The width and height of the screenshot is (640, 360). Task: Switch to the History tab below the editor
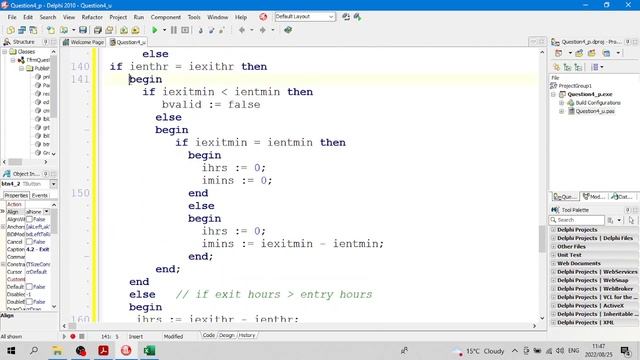pos(247,336)
